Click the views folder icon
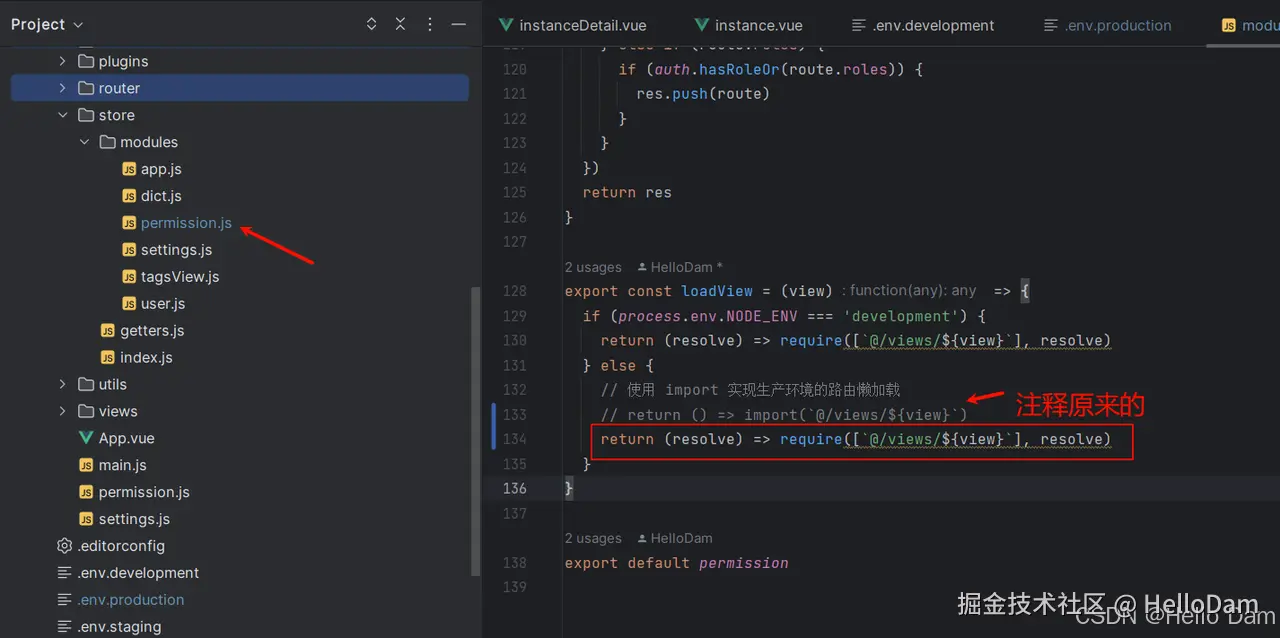 click(x=86, y=411)
